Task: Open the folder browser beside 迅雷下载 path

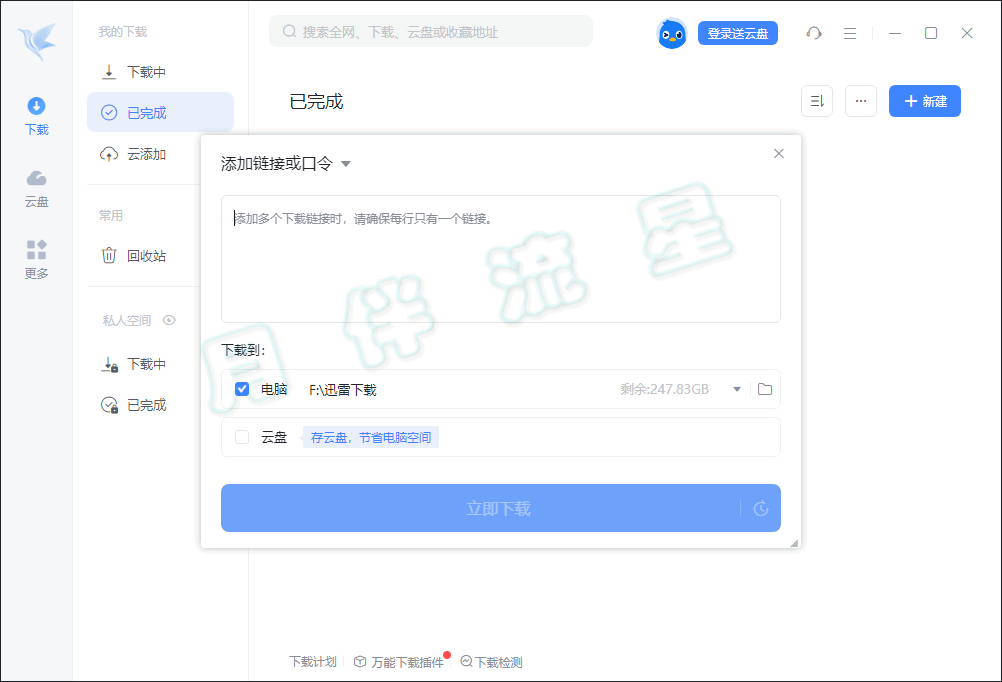Action: pyautogui.click(x=765, y=389)
